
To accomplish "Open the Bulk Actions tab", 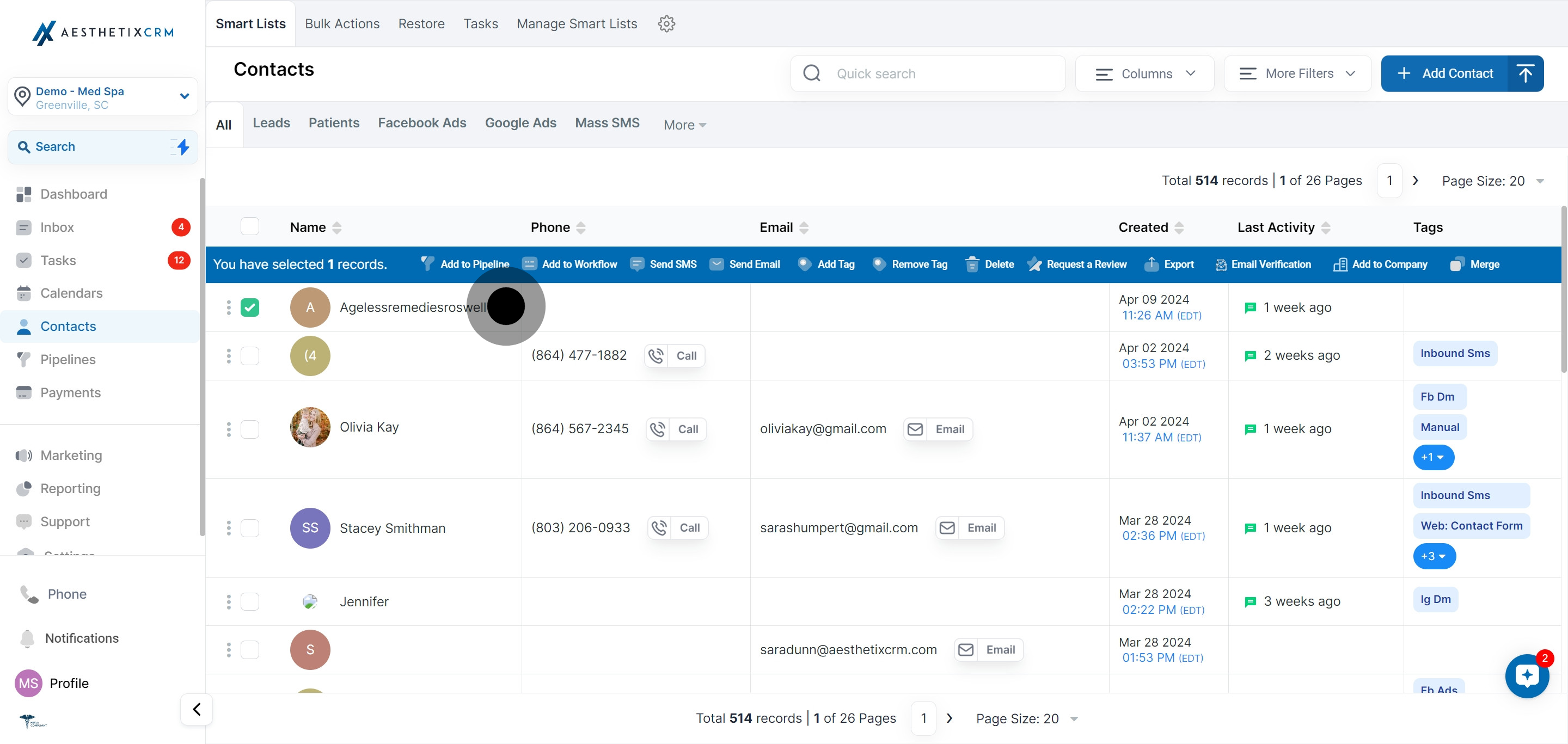I will [x=342, y=24].
